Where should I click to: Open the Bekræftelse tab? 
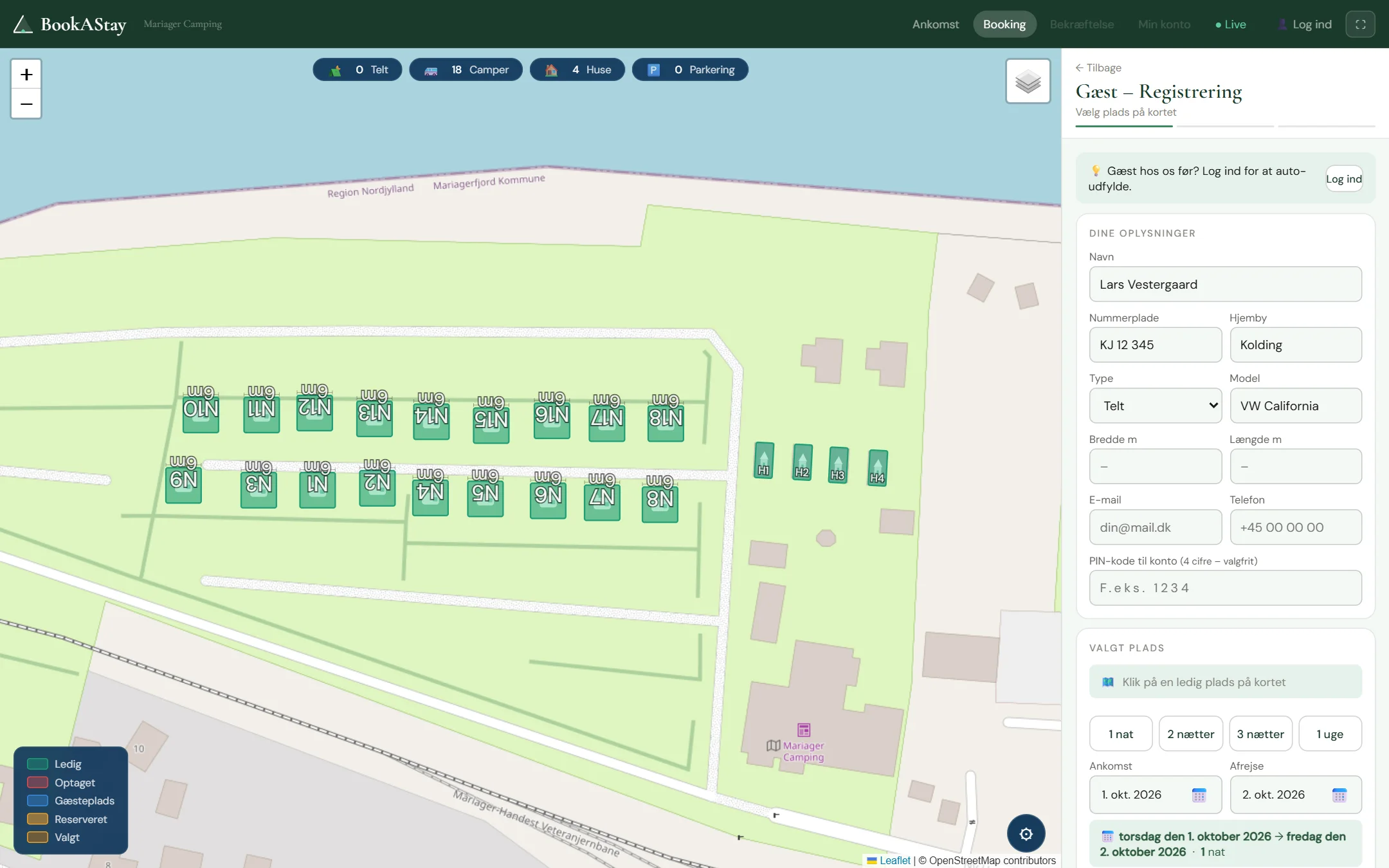point(1082,24)
